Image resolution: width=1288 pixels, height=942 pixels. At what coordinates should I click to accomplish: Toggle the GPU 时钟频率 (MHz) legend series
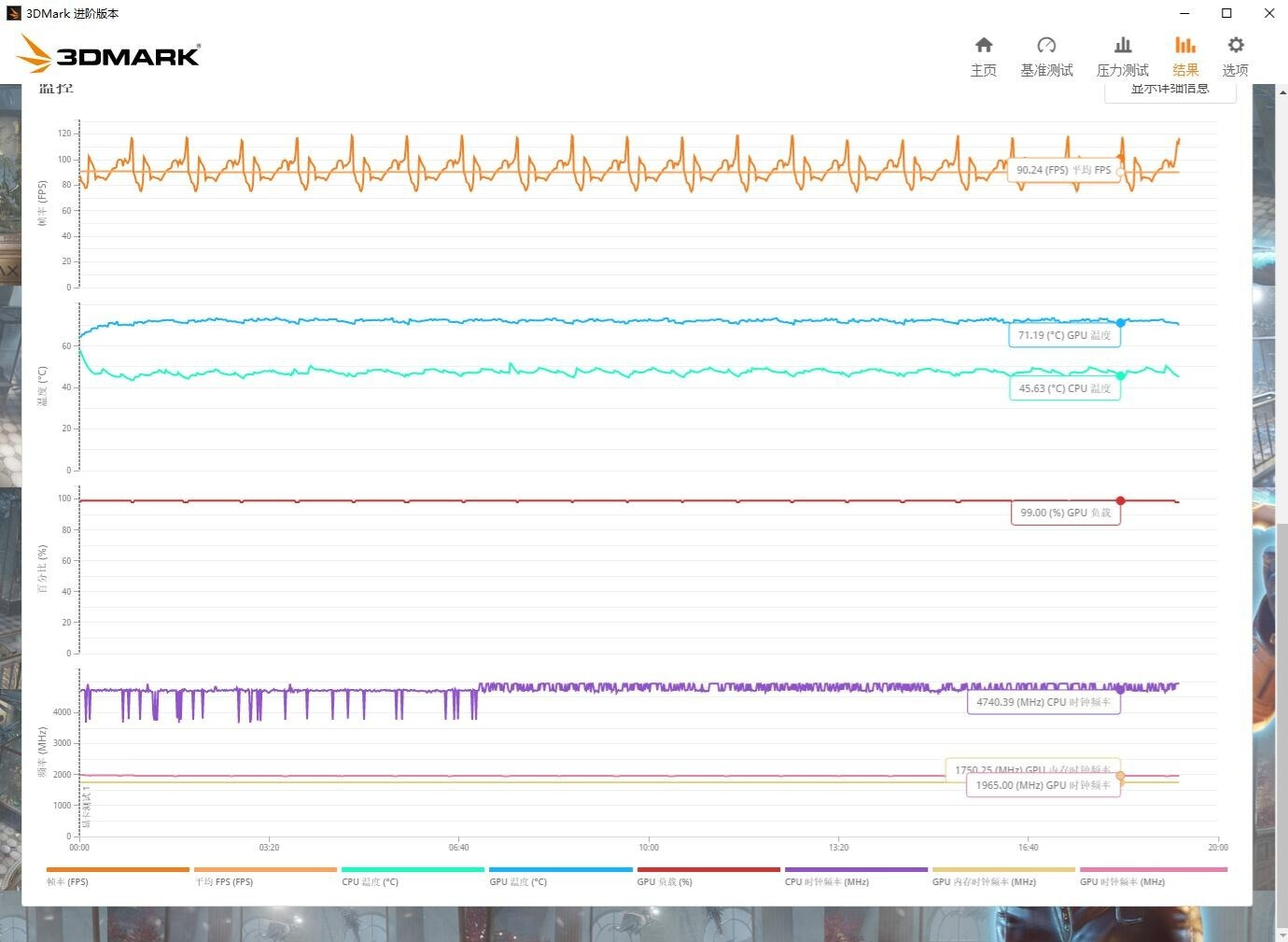click(1122, 881)
